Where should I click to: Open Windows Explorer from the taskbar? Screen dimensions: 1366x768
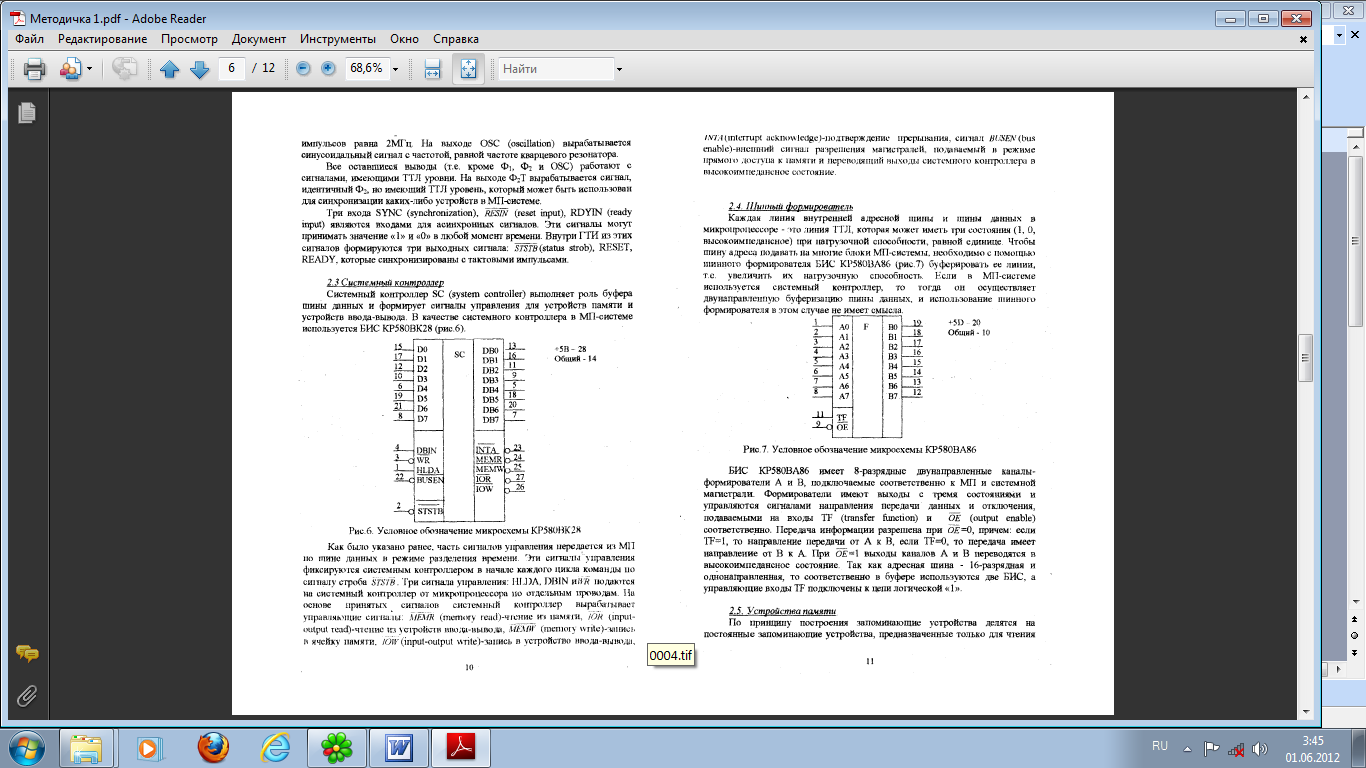87,747
